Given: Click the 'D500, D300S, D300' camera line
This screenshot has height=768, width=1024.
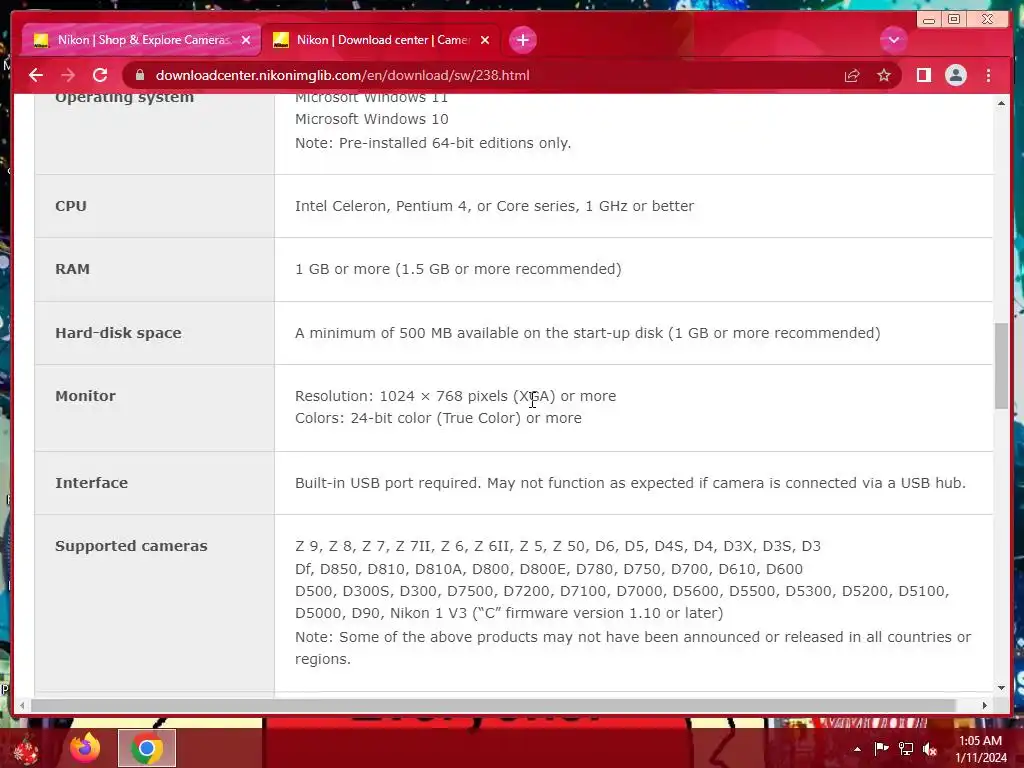Looking at the screenshot, I should click(x=622, y=591).
